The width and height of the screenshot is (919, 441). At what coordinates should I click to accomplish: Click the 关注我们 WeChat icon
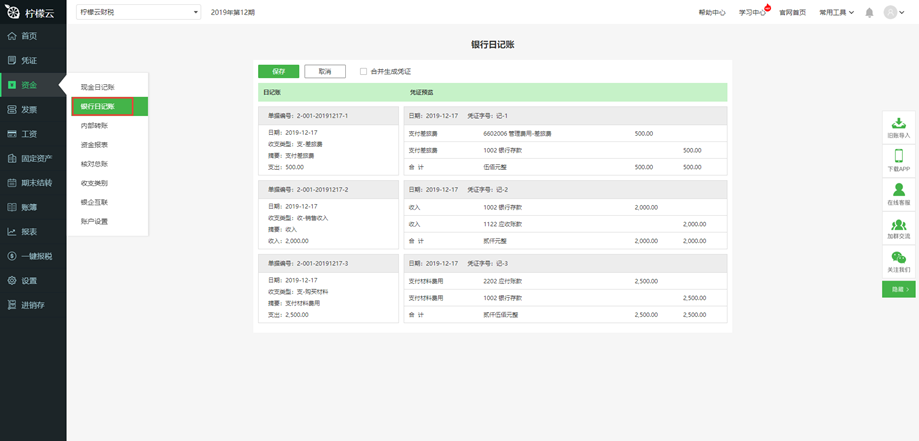click(x=898, y=257)
